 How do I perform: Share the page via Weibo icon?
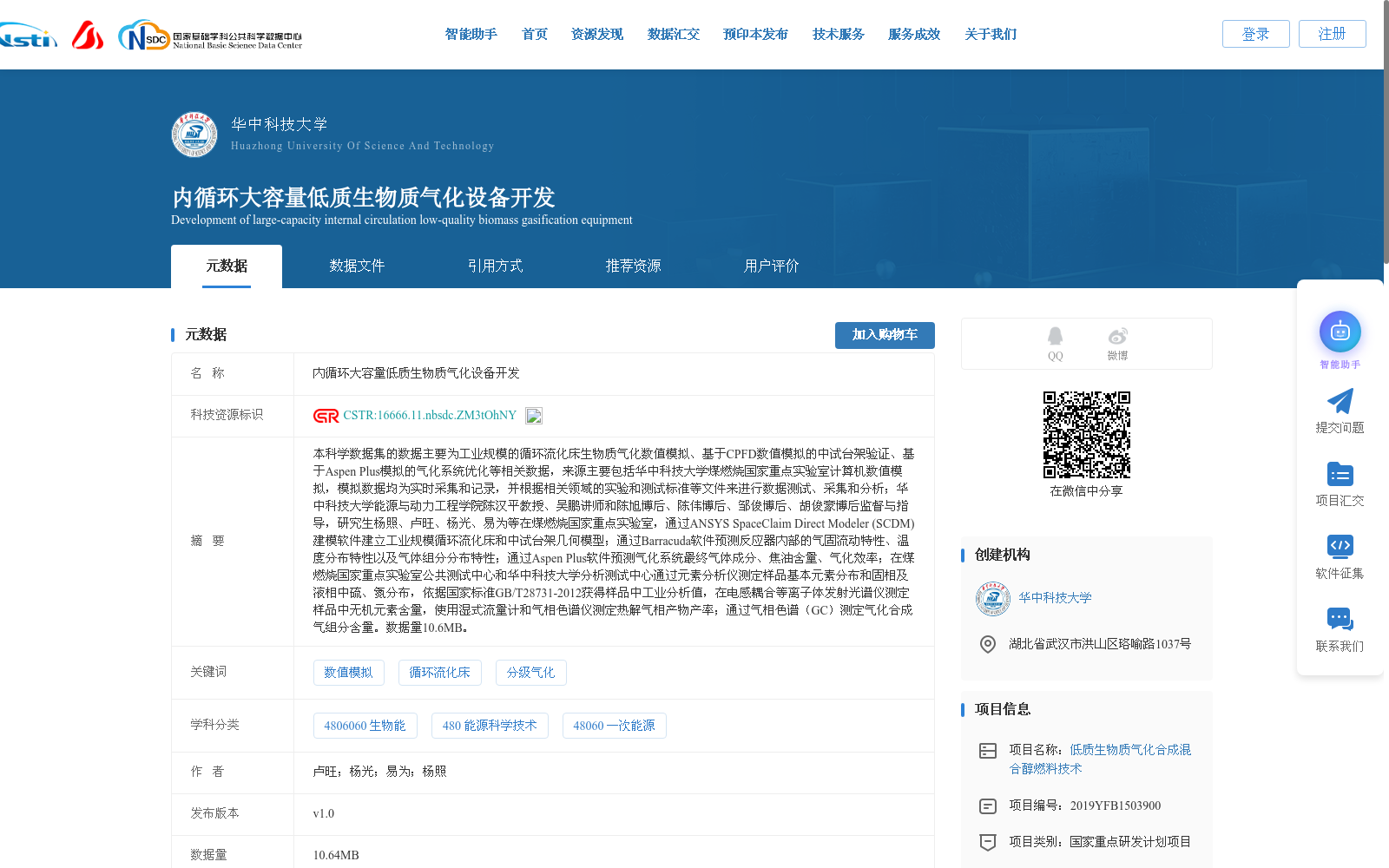click(x=1117, y=339)
